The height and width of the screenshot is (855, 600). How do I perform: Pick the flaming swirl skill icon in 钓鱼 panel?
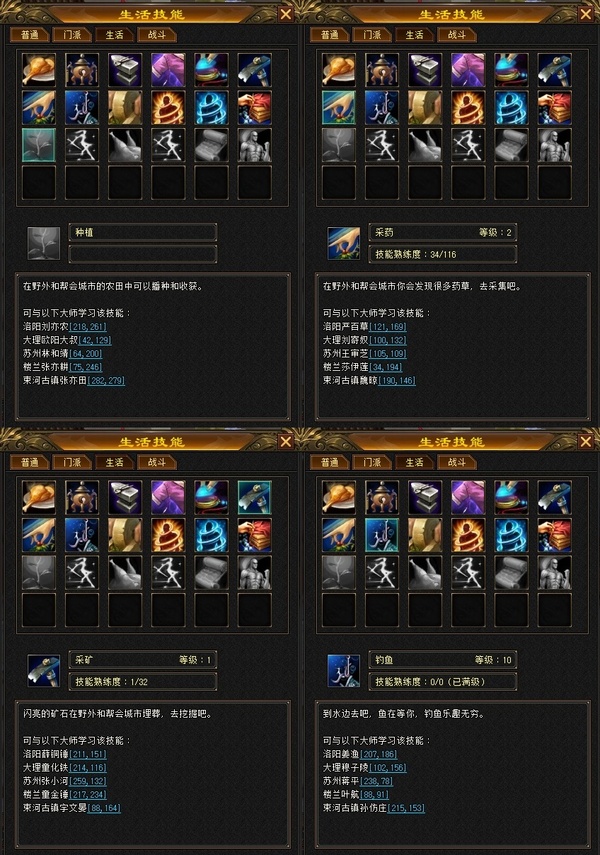pyautogui.click(x=468, y=535)
